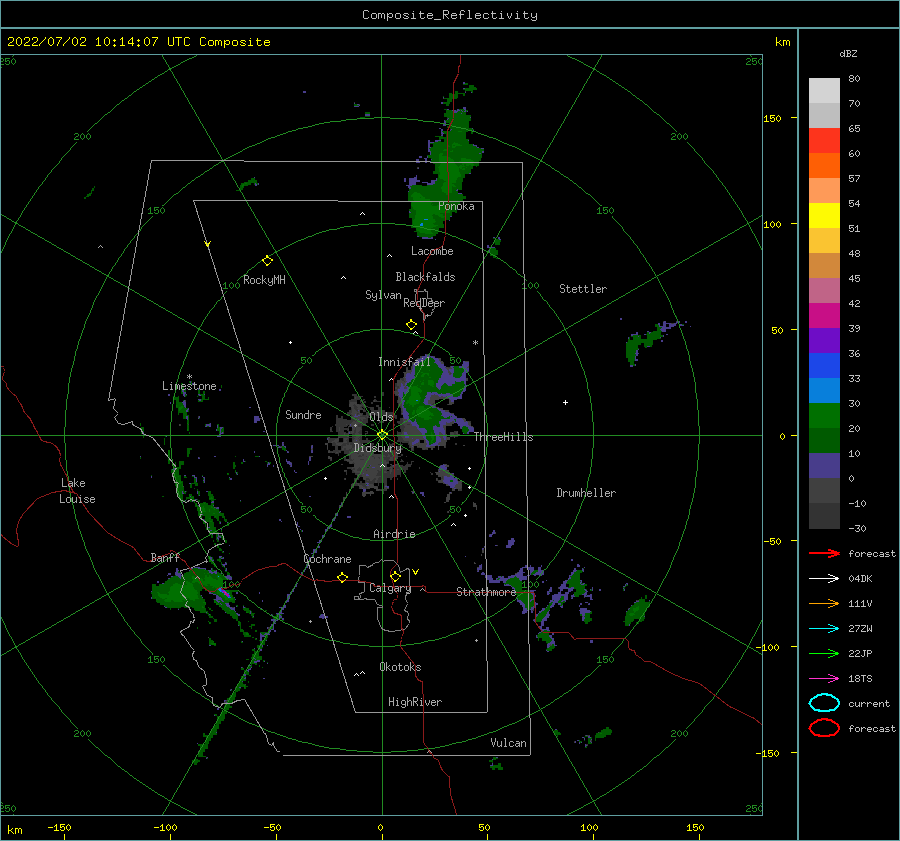Click the Stettler town label
Image resolution: width=900 pixels, height=841 pixels.
[x=583, y=289]
